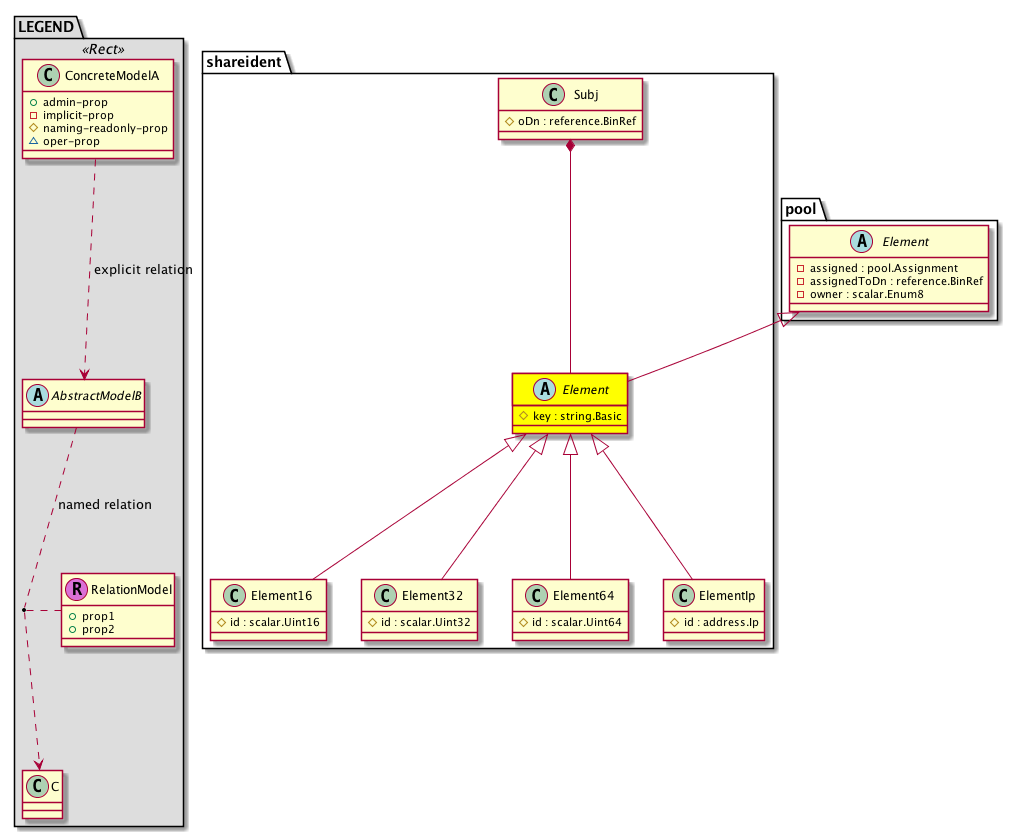Screen dimensions: 1018x837
Task: Click the composition diamond below Subj
Action: pos(570,149)
